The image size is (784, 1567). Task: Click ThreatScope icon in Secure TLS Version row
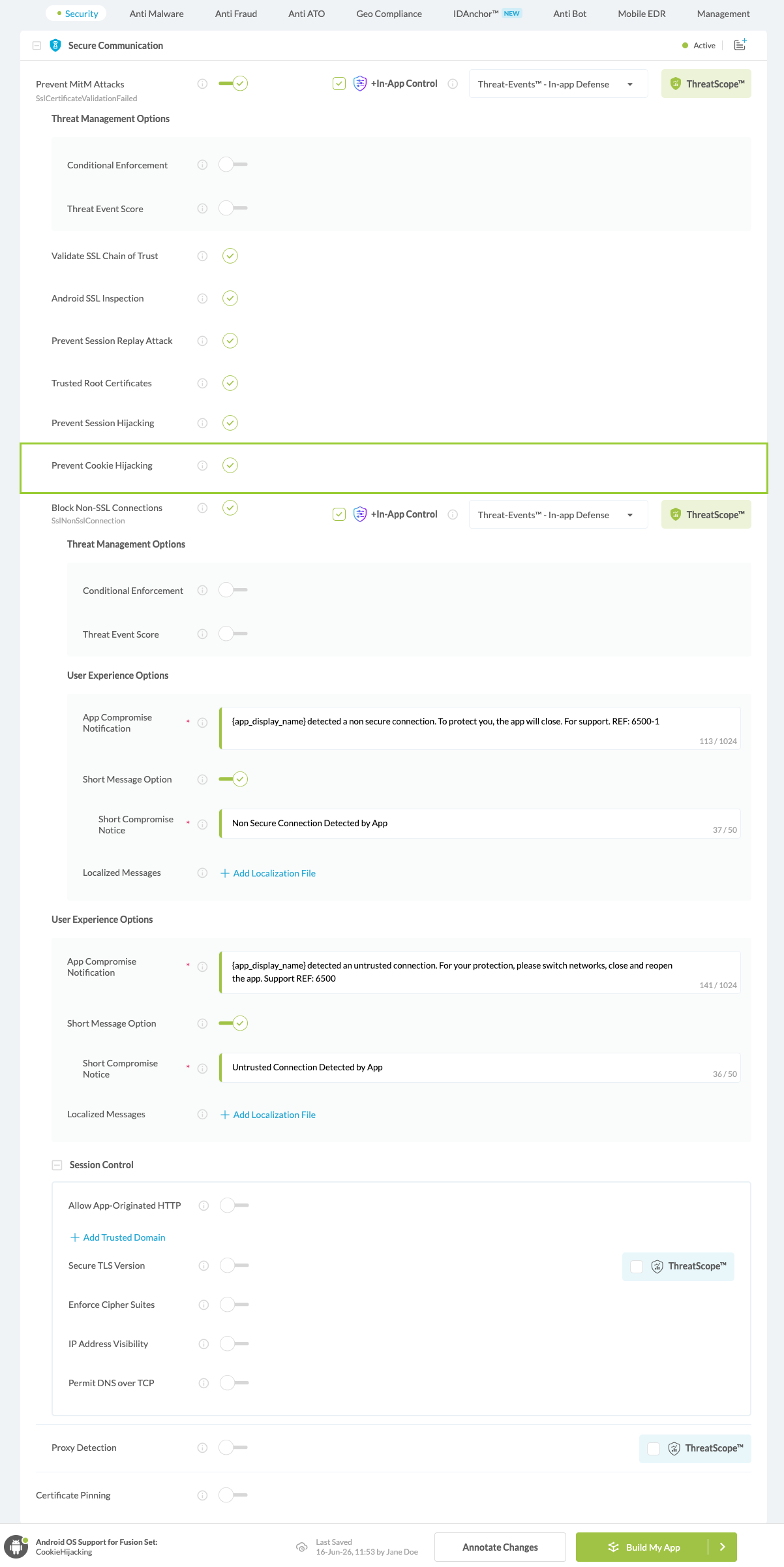tap(657, 1266)
